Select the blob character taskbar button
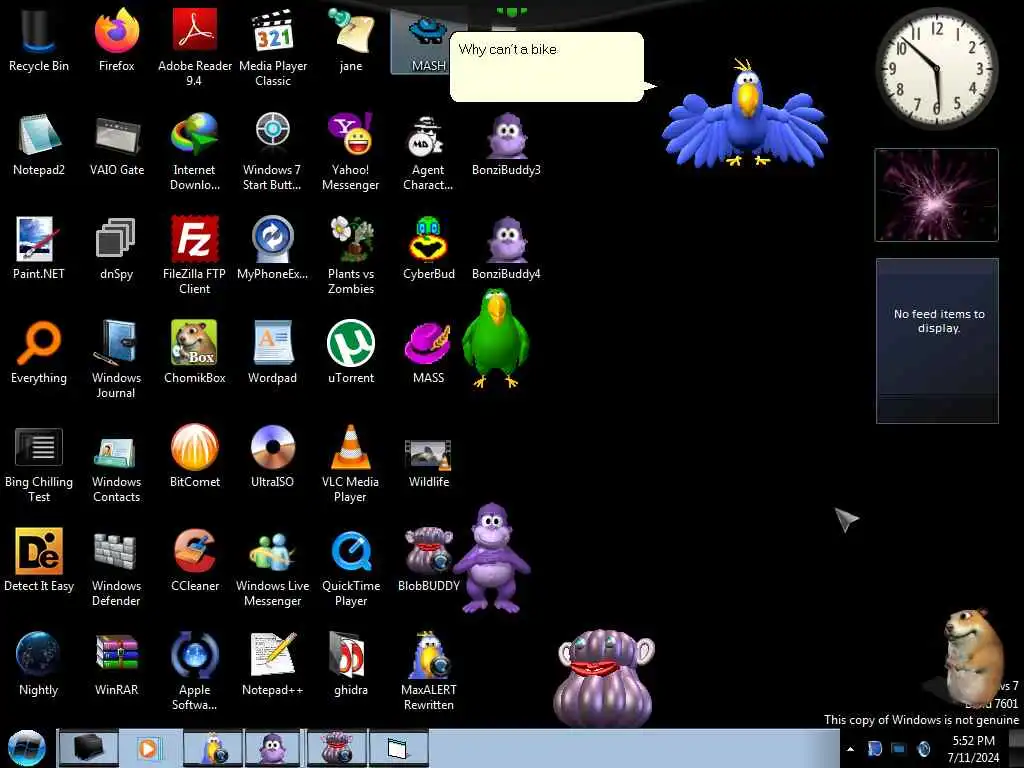Viewport: 1024px width, 768px height. click(x=336, y=748)
